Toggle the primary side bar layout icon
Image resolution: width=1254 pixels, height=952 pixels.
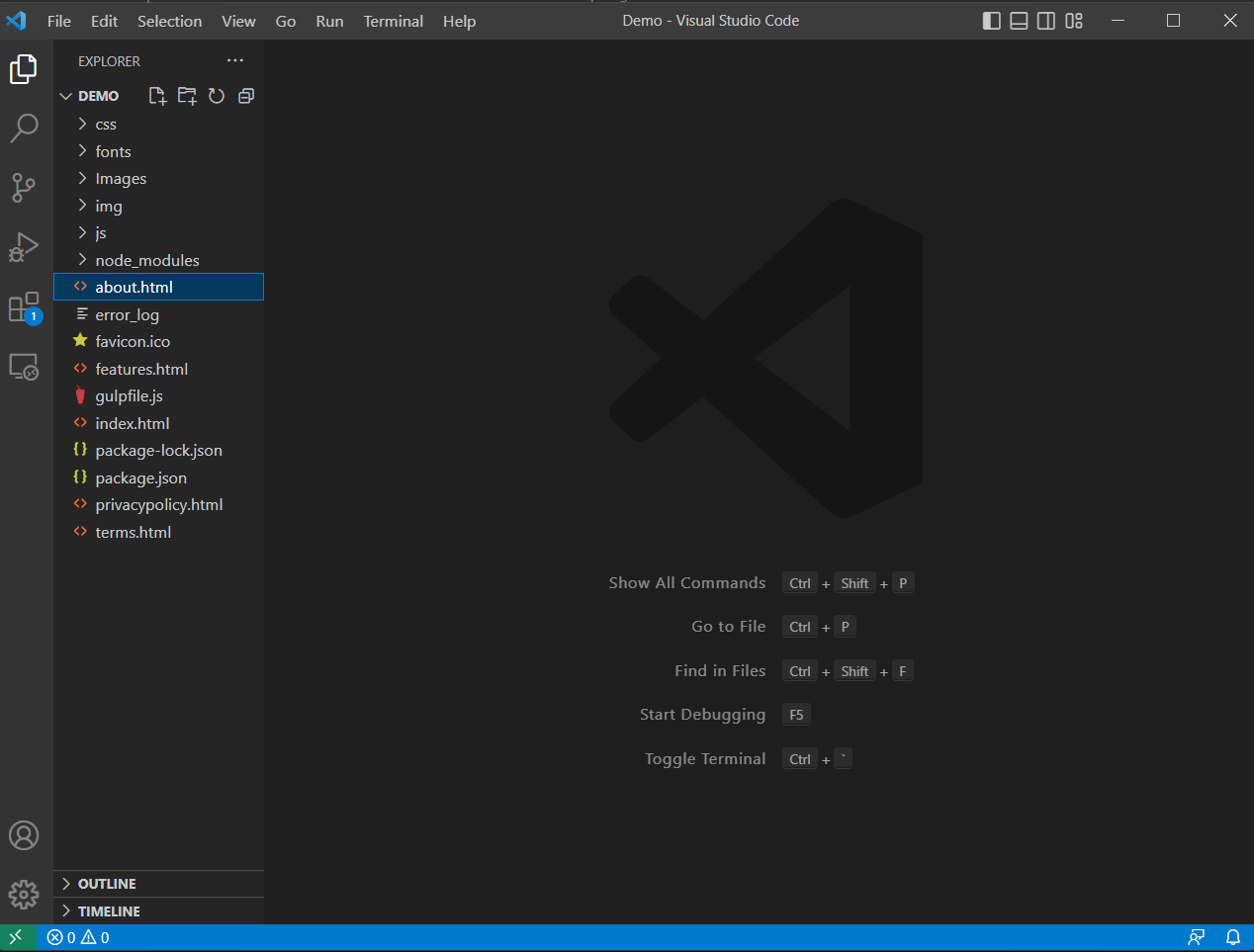click(x=992, y=21)
